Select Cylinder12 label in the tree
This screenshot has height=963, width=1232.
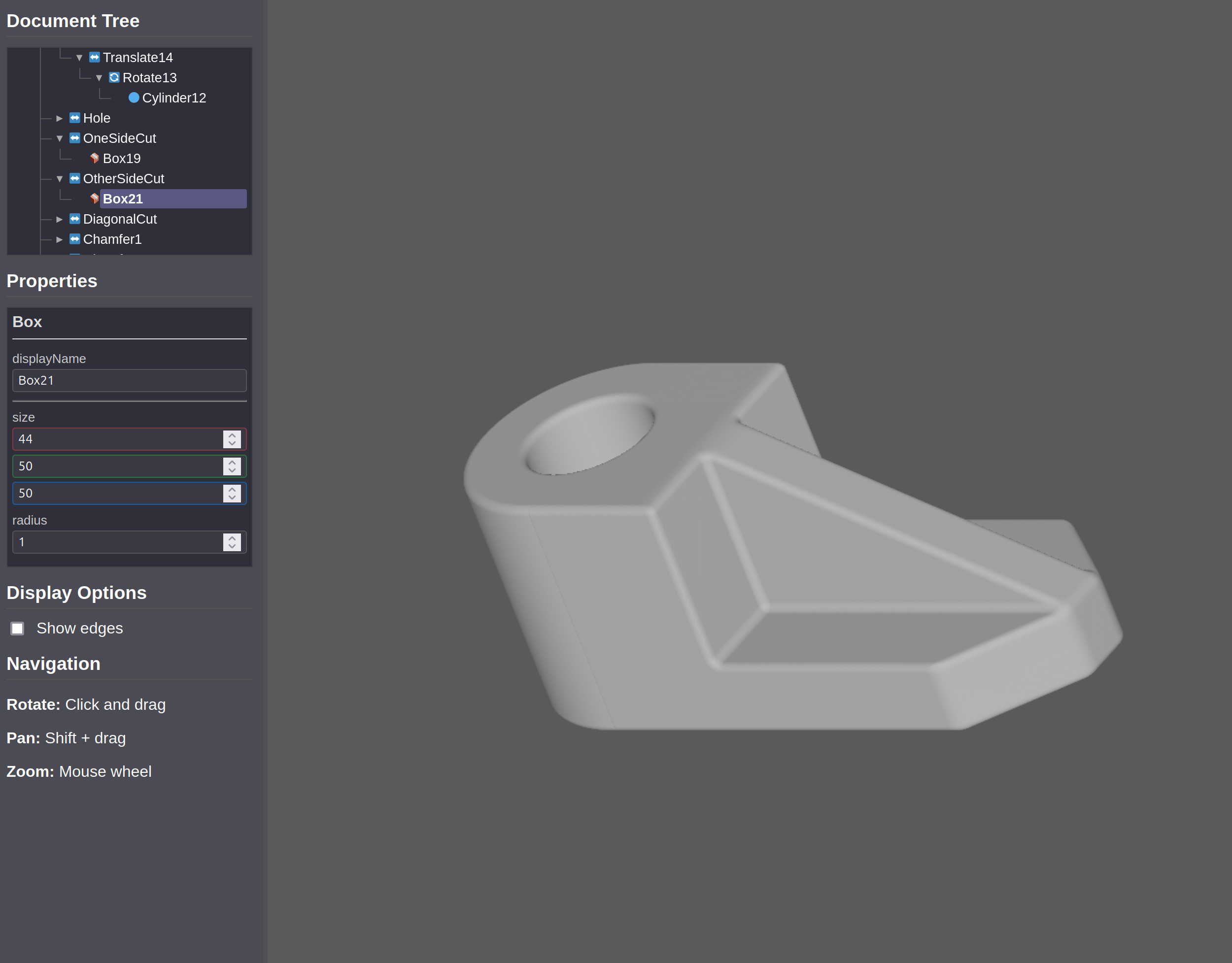click(x=174, y=98)
